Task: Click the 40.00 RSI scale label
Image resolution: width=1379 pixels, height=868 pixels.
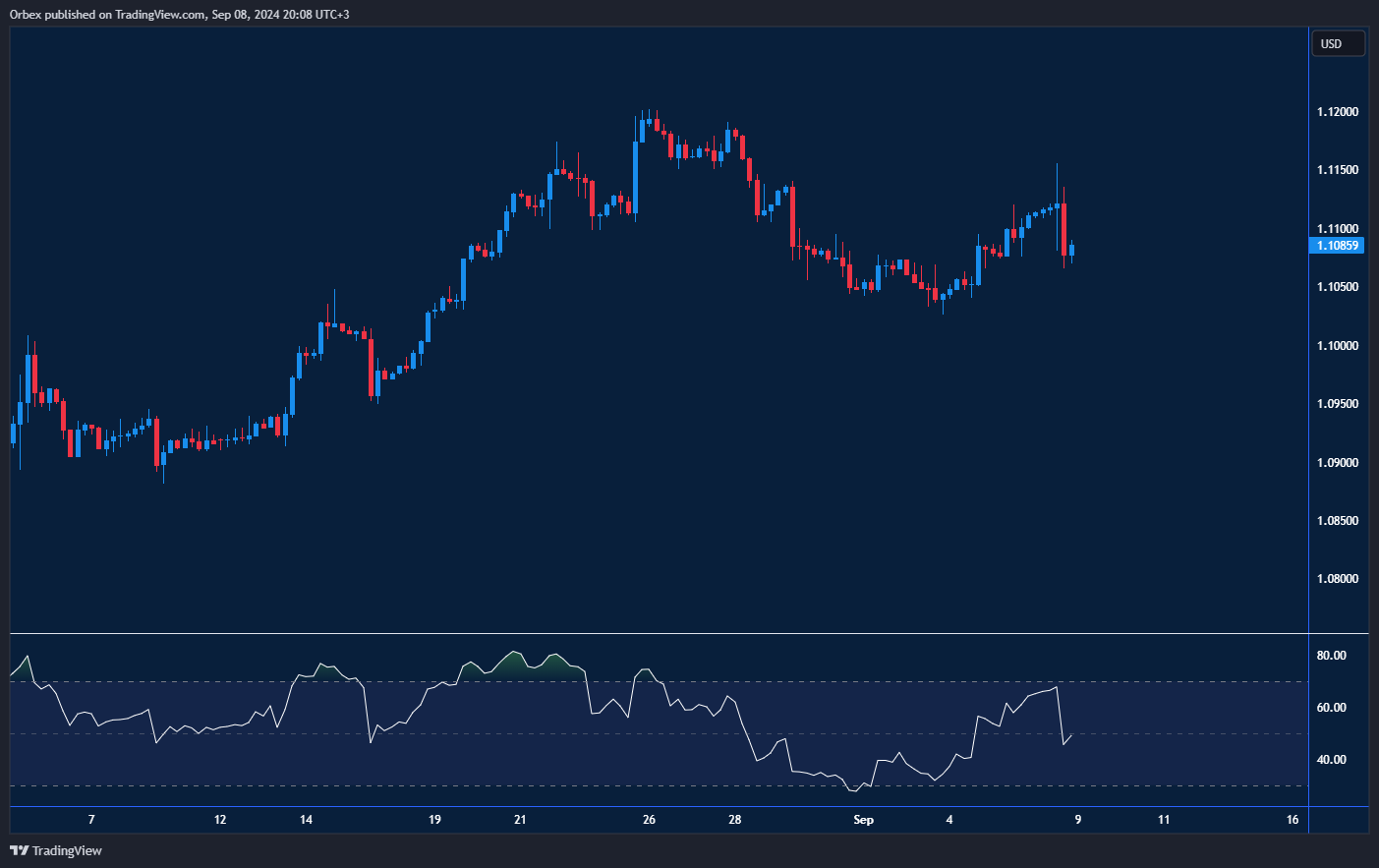Action: pyautogui.click(x=1331, y=760)
